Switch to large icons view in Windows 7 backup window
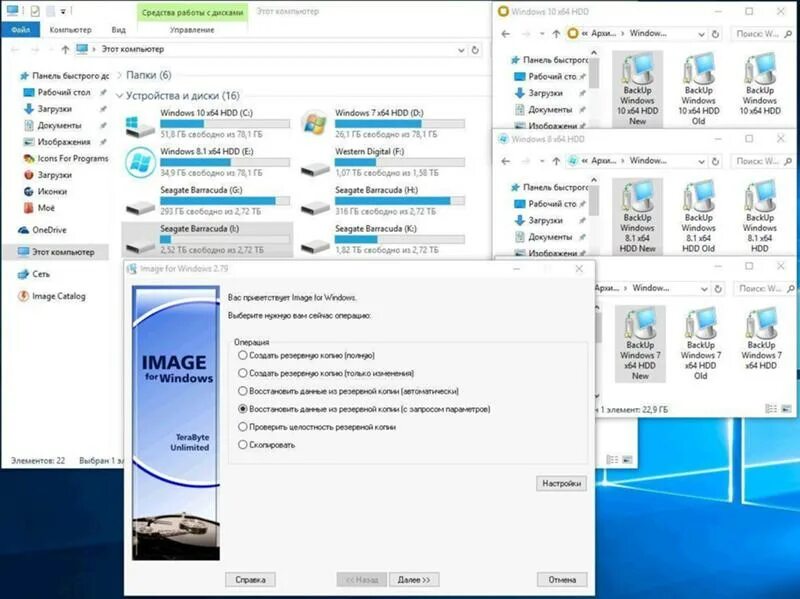The height and width of the screenshot is (599, 800). tap(786, 409)
